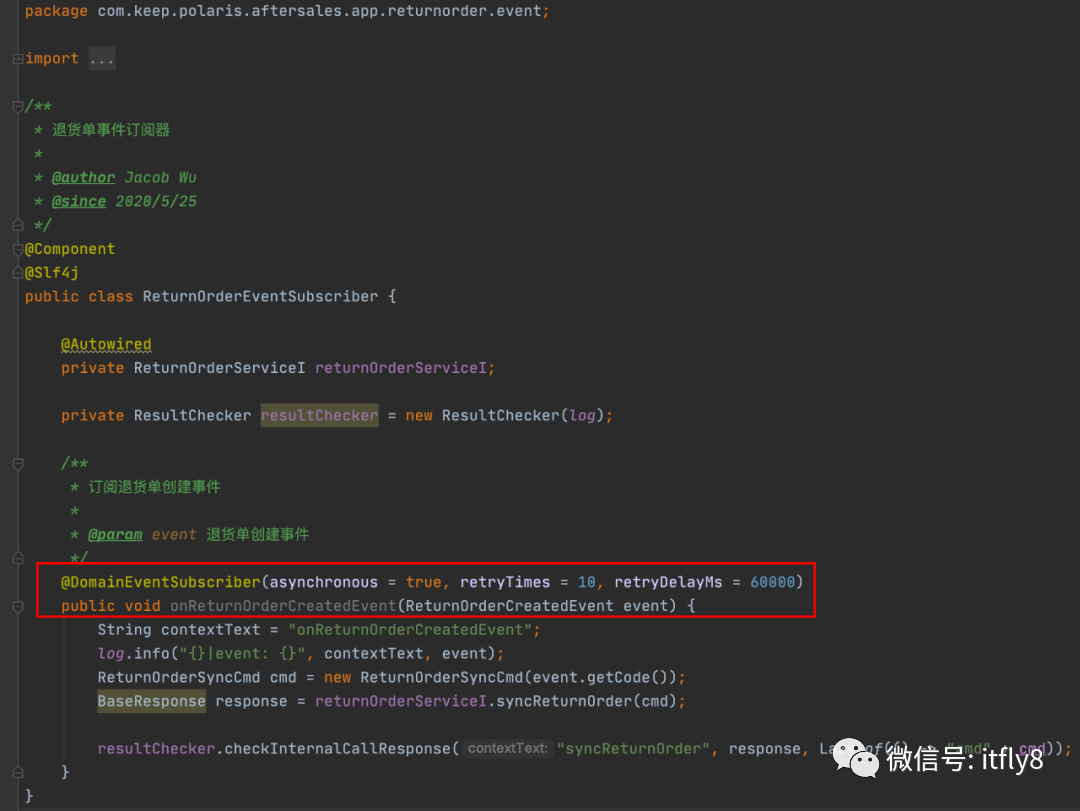Click the contextText parameter hint
The image size is (1080, 811).
tap(508, 748)
